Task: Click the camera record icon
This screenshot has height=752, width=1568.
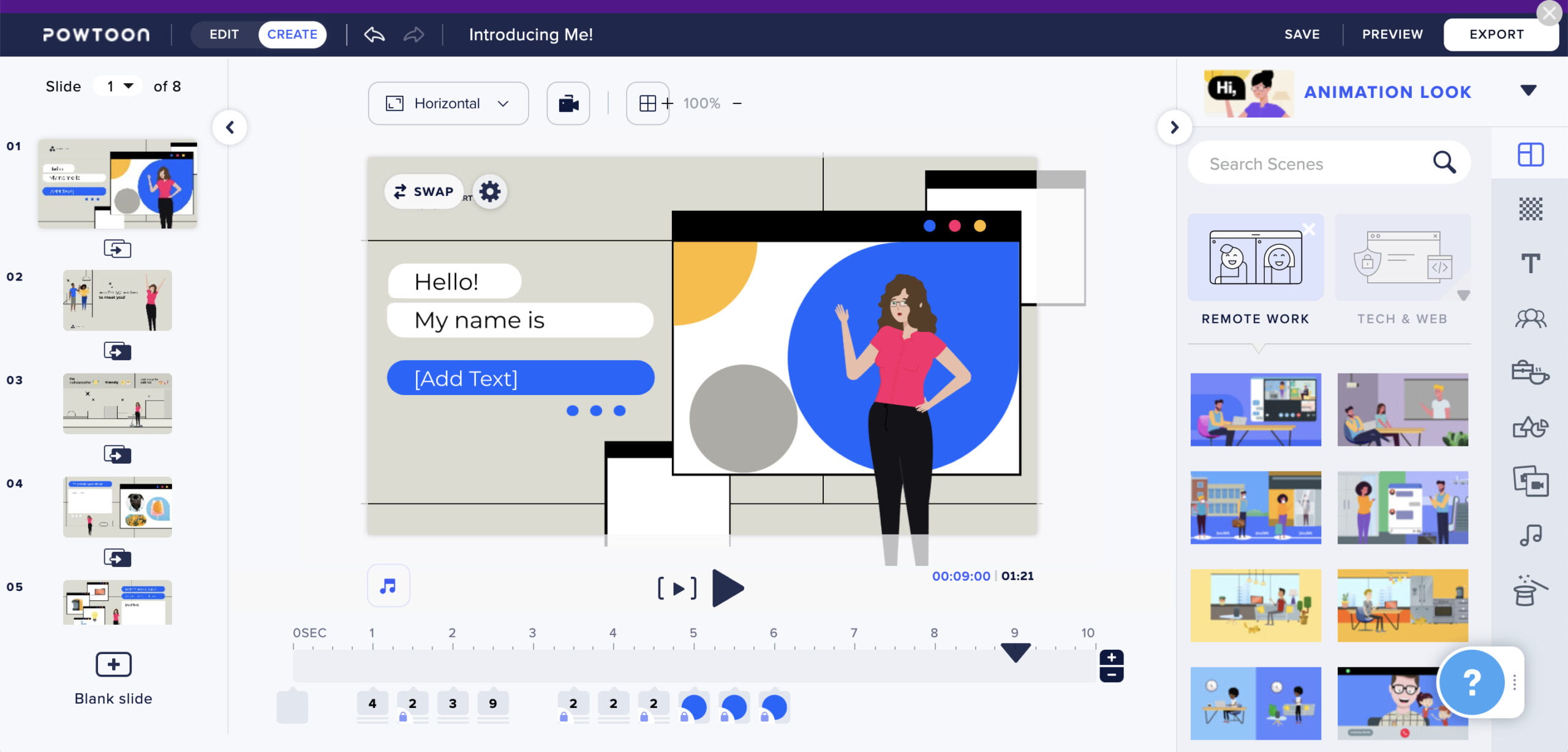Action: pyautogui.click(x=568, y=103)
